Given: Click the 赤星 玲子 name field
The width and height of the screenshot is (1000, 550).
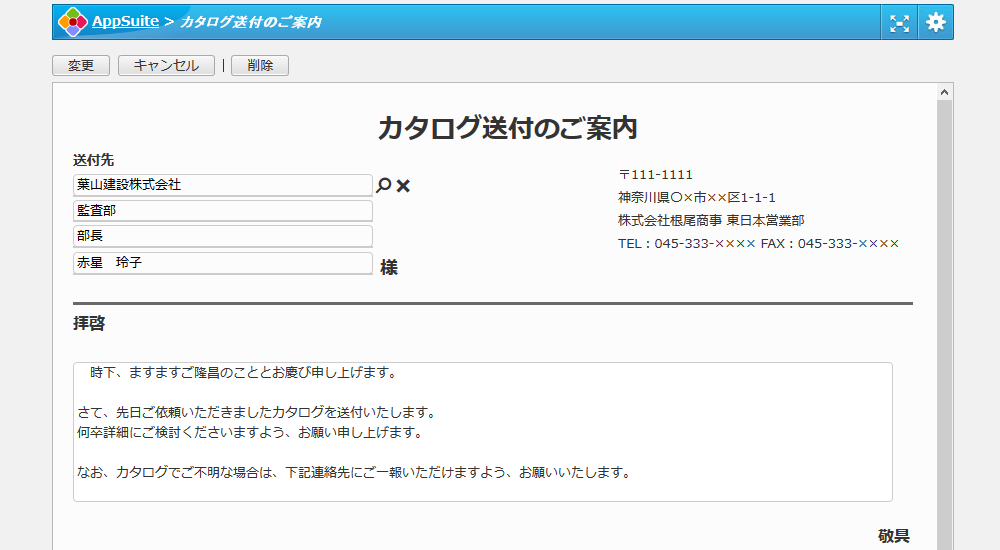Looking at the screenshot, I should click(222, 263).
